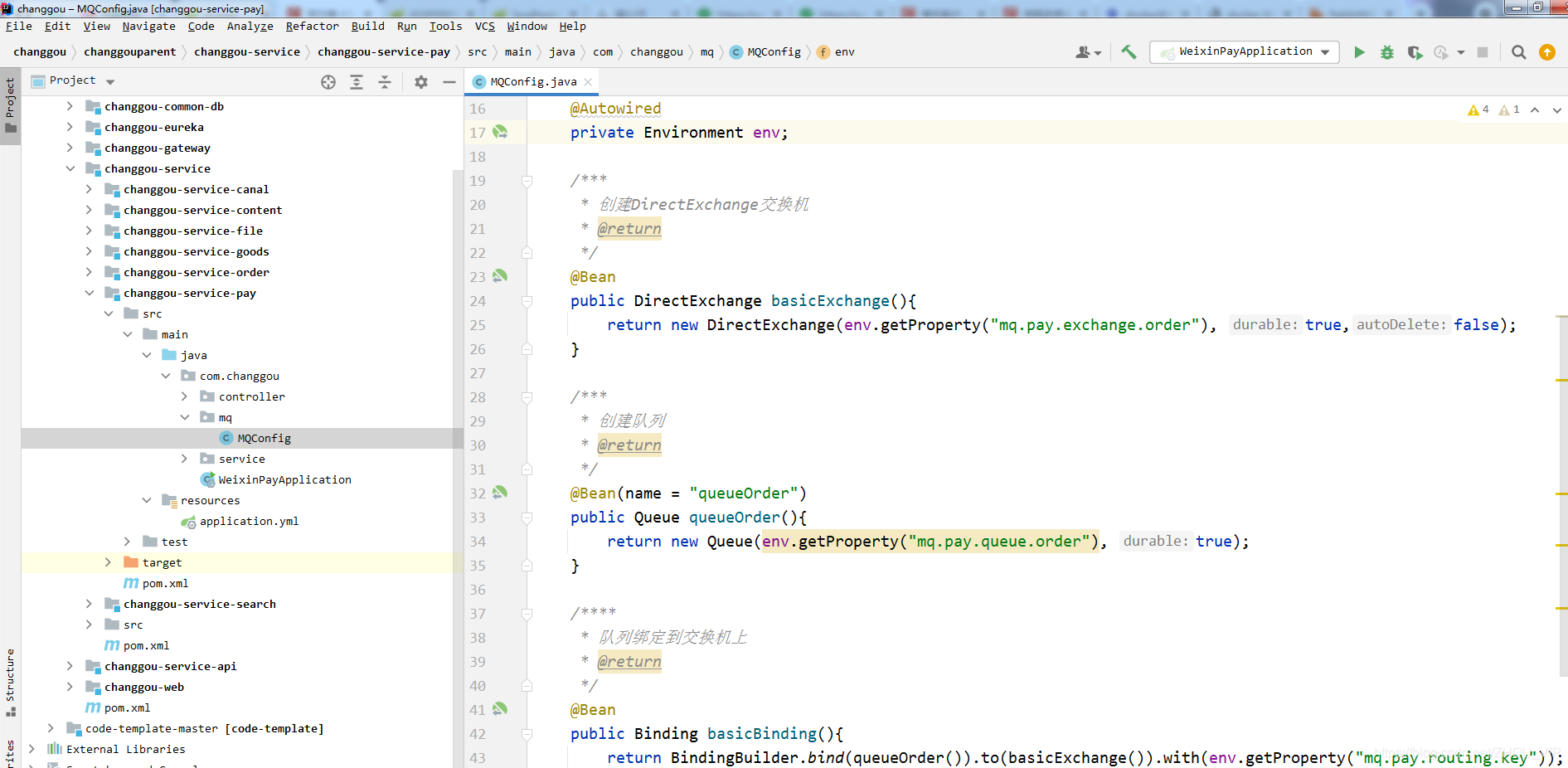Hide the Project tool window
Viewport: 1568px width, 768px height.
click(449, 81)
